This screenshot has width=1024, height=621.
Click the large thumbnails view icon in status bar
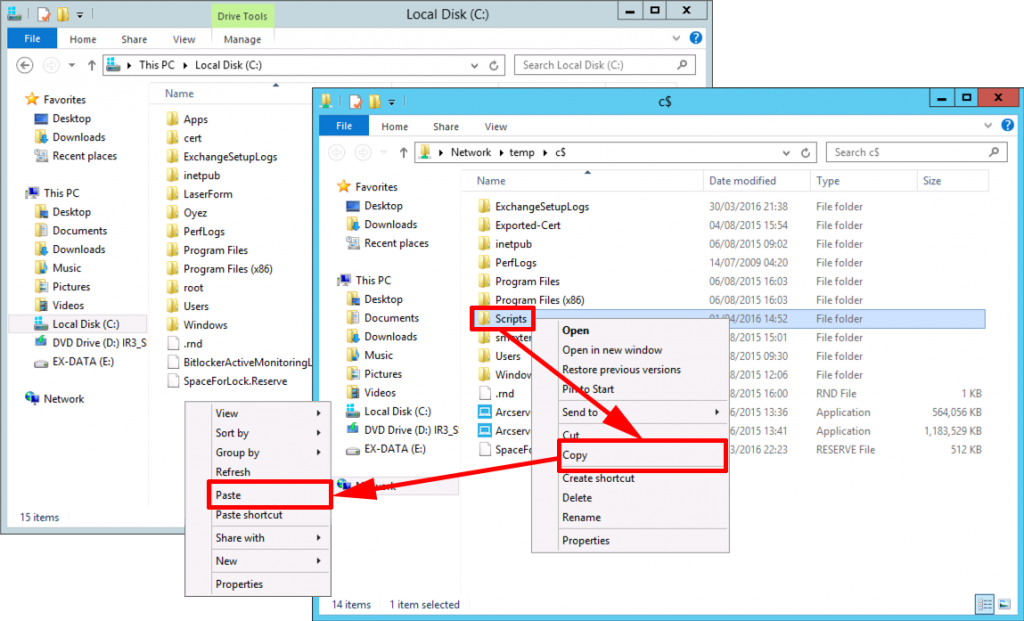click(1006, 604)
